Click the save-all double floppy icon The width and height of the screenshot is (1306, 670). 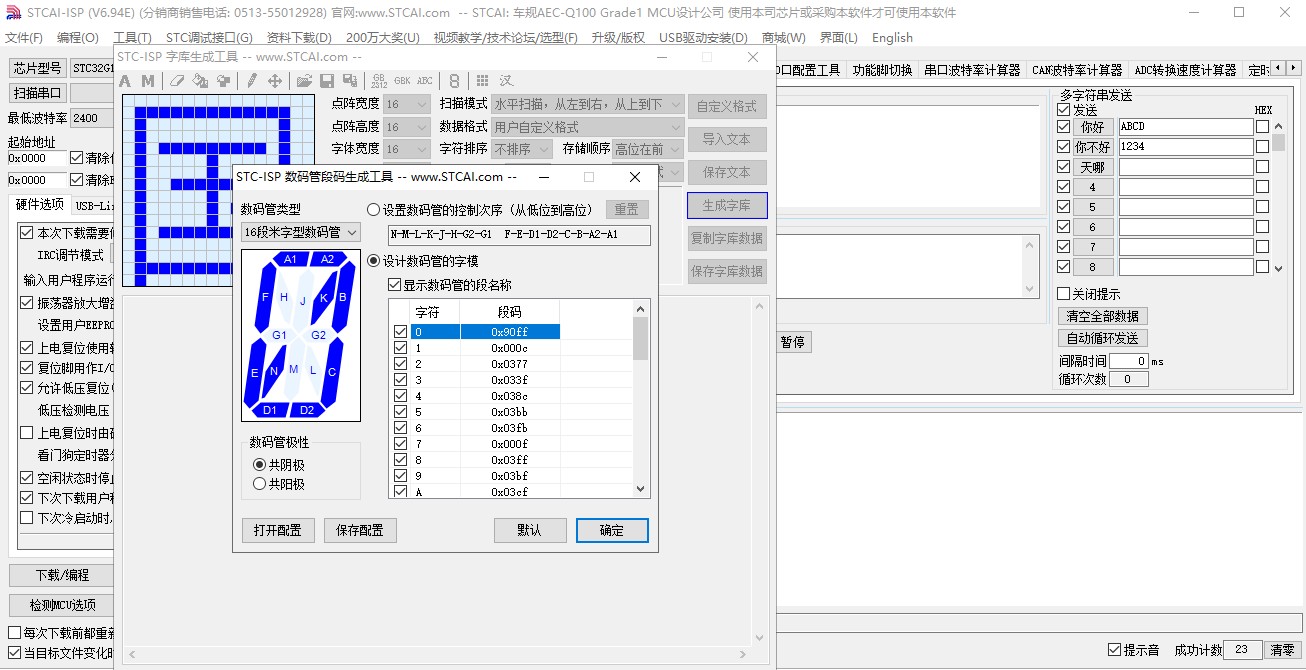pos(350,81)
